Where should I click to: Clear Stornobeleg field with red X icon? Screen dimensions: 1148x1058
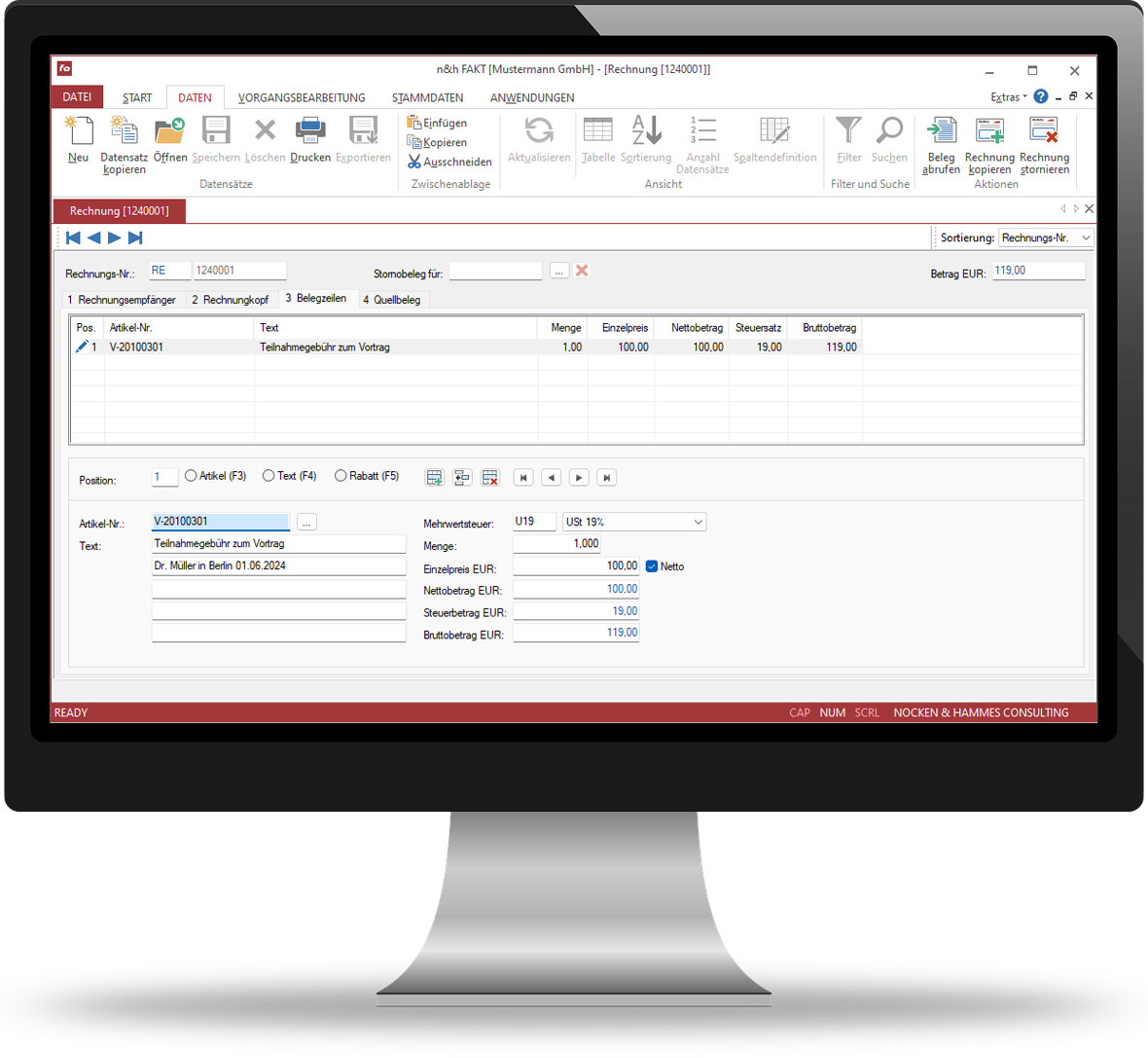(582, 271)
